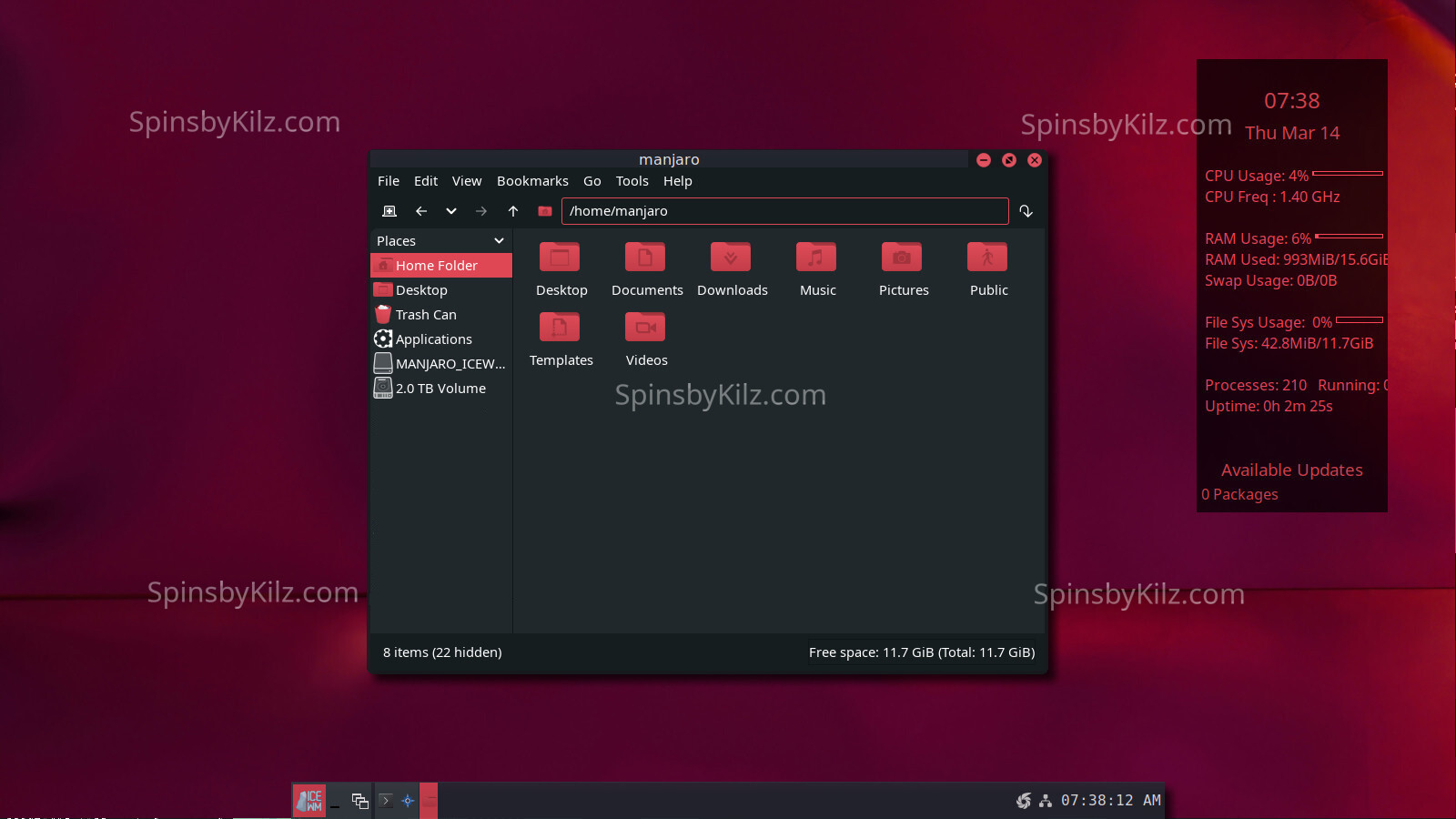
Task: Click the /home/manjaro path field
Action: tap(784, 211)
